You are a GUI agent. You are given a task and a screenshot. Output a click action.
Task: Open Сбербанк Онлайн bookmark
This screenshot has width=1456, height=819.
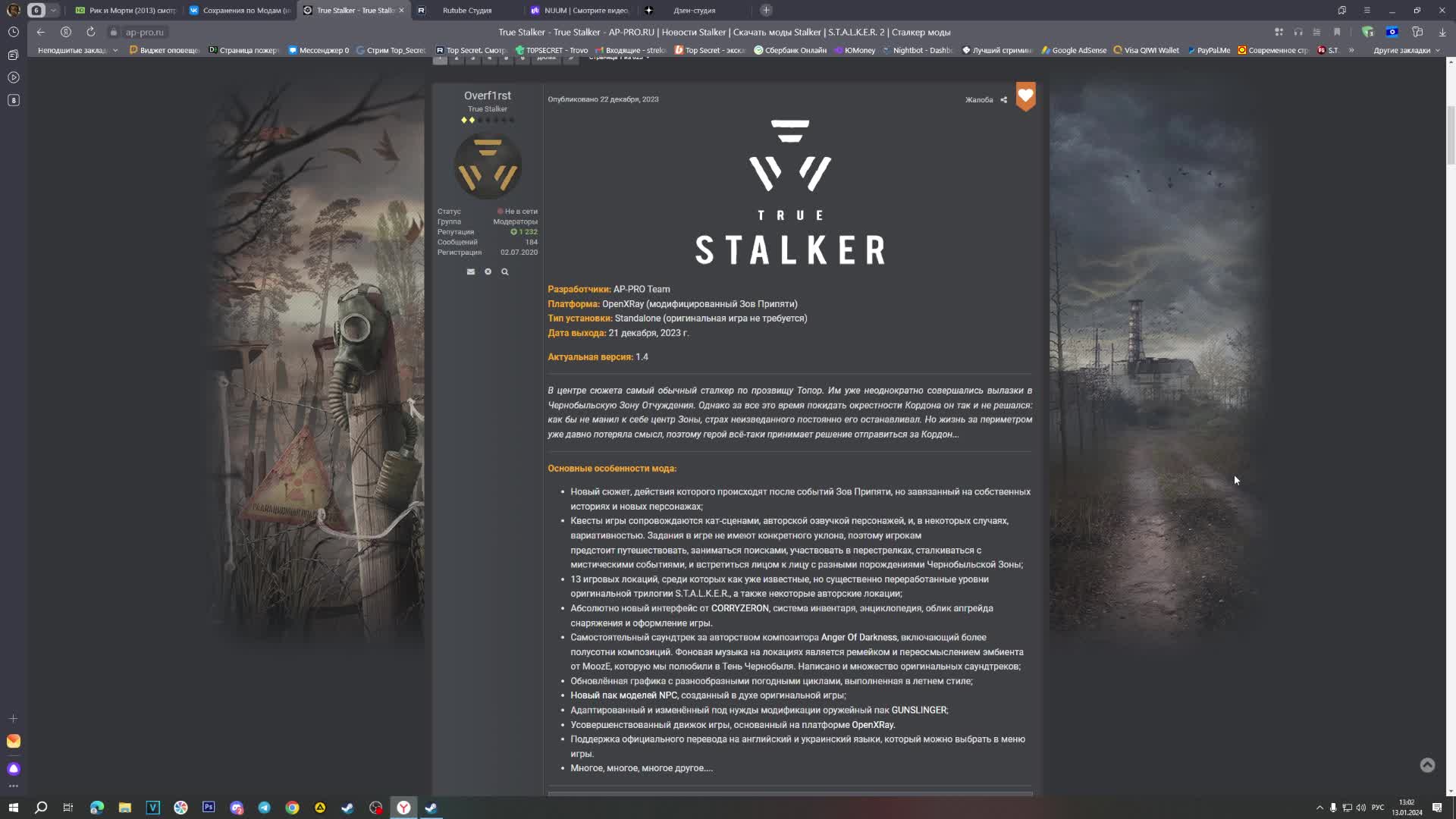click(x=790, y=50)
